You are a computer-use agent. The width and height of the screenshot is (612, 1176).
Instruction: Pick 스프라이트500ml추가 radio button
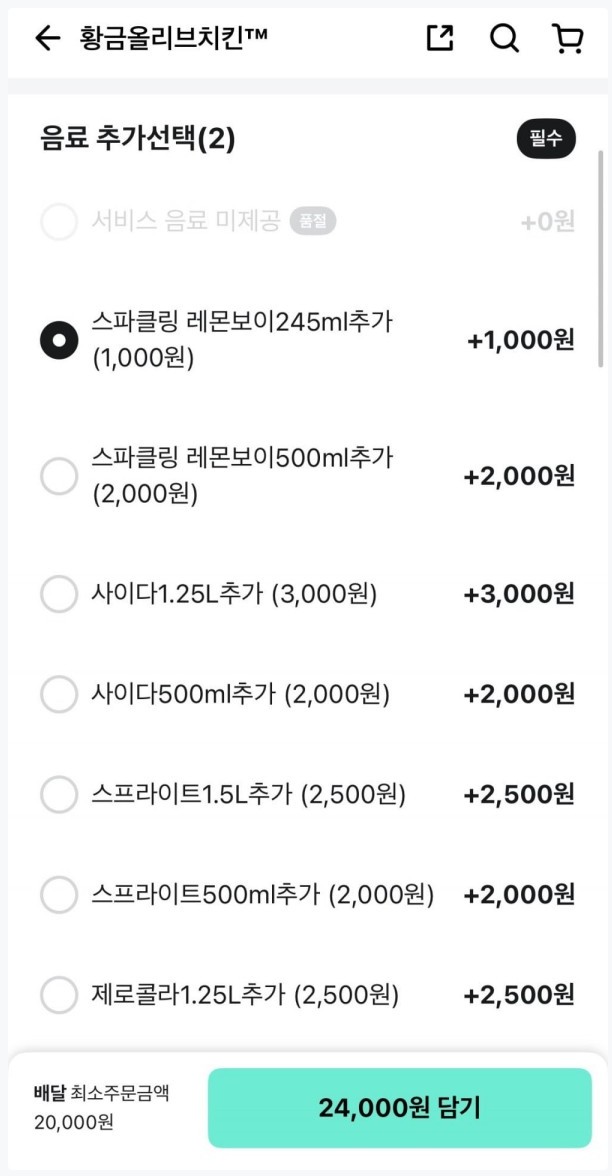[x=59, y=894]
